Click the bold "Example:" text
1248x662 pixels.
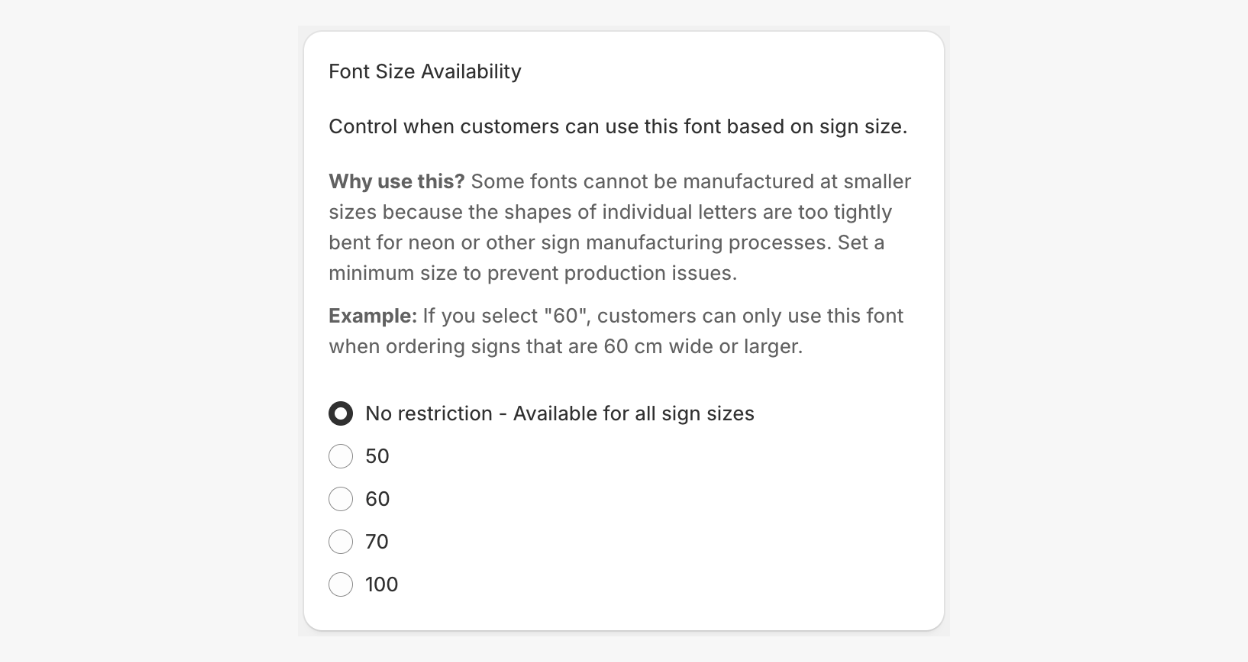[x=373, y=316]
